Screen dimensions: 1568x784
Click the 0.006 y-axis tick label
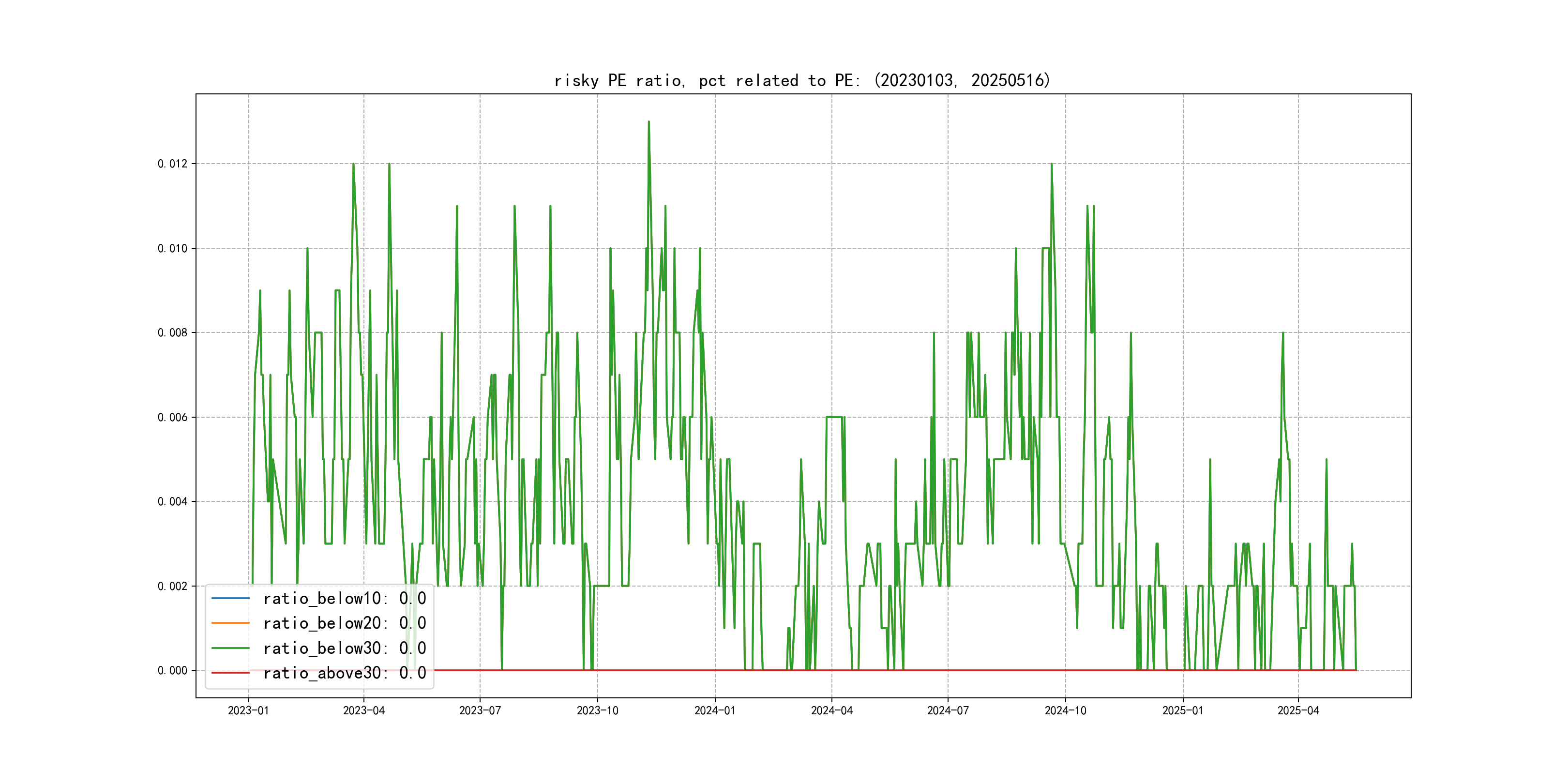coord(172,417)
